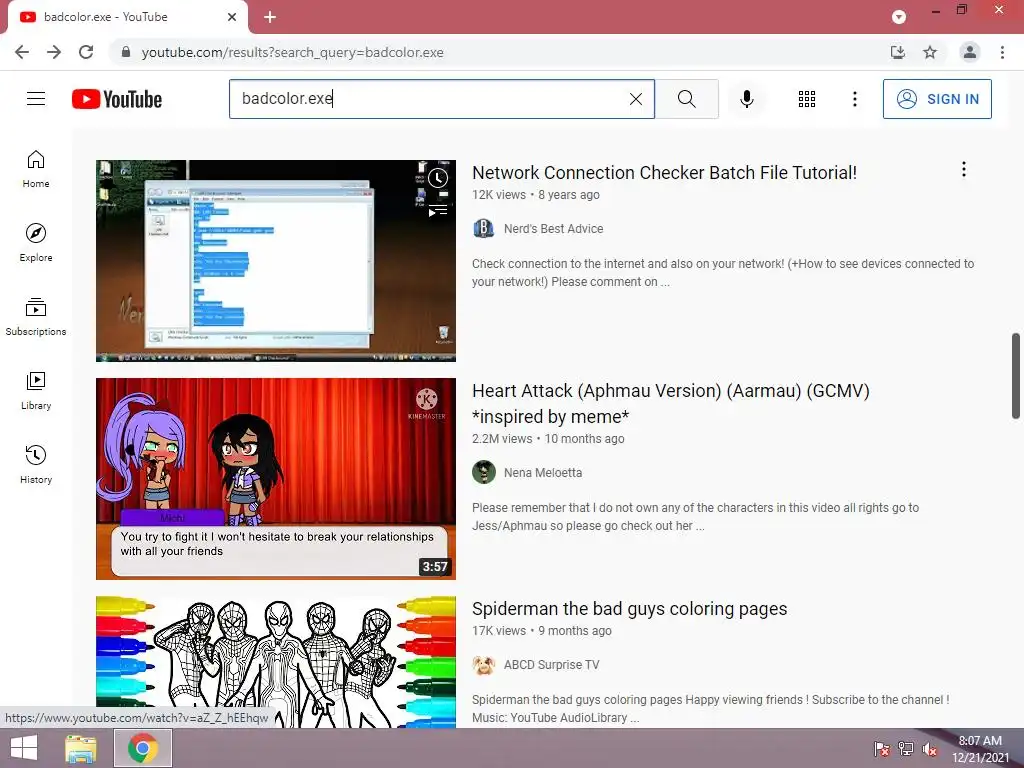The image size is (1024, 768).
Task: Open Heart Attack (Aphmau Version) title
Action: (x=671, y=403)
